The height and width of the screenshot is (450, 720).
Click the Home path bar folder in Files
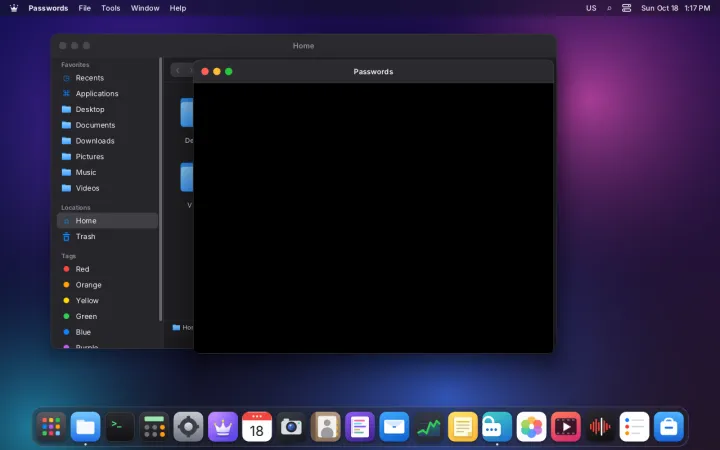pos(183,327)
